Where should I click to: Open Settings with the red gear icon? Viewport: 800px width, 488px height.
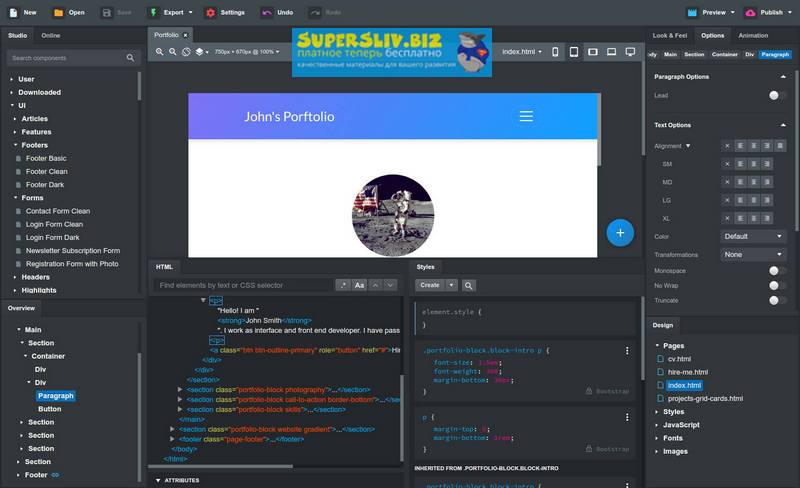click(210, 13)
